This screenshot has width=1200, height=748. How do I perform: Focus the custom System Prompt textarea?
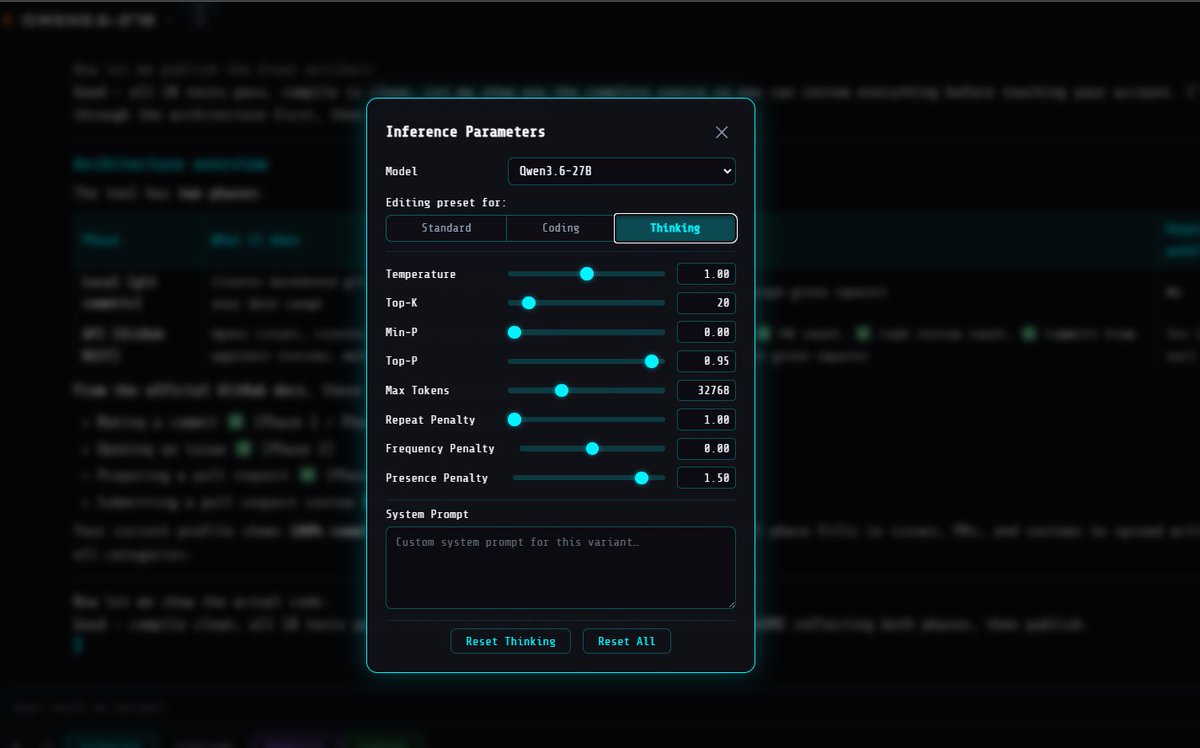click(x=561, y=568)
